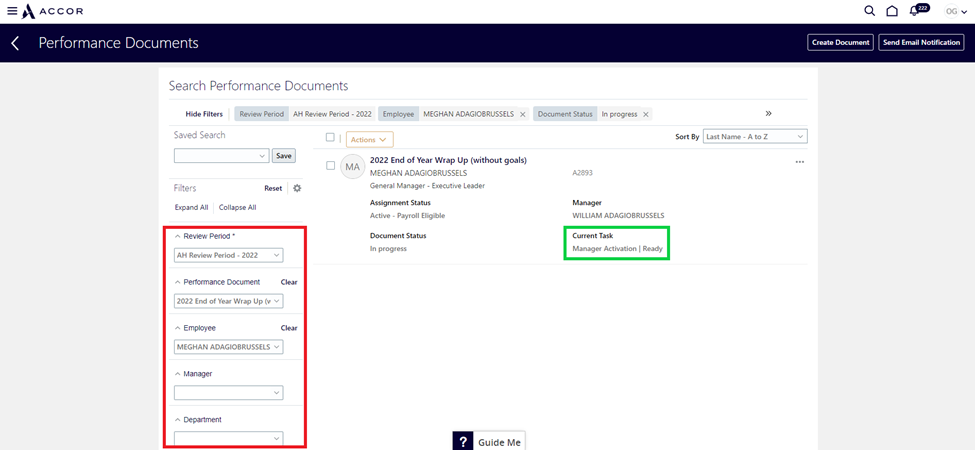Open the search magnifier icon
Screen dimensions: 975x450
(870, 11)
